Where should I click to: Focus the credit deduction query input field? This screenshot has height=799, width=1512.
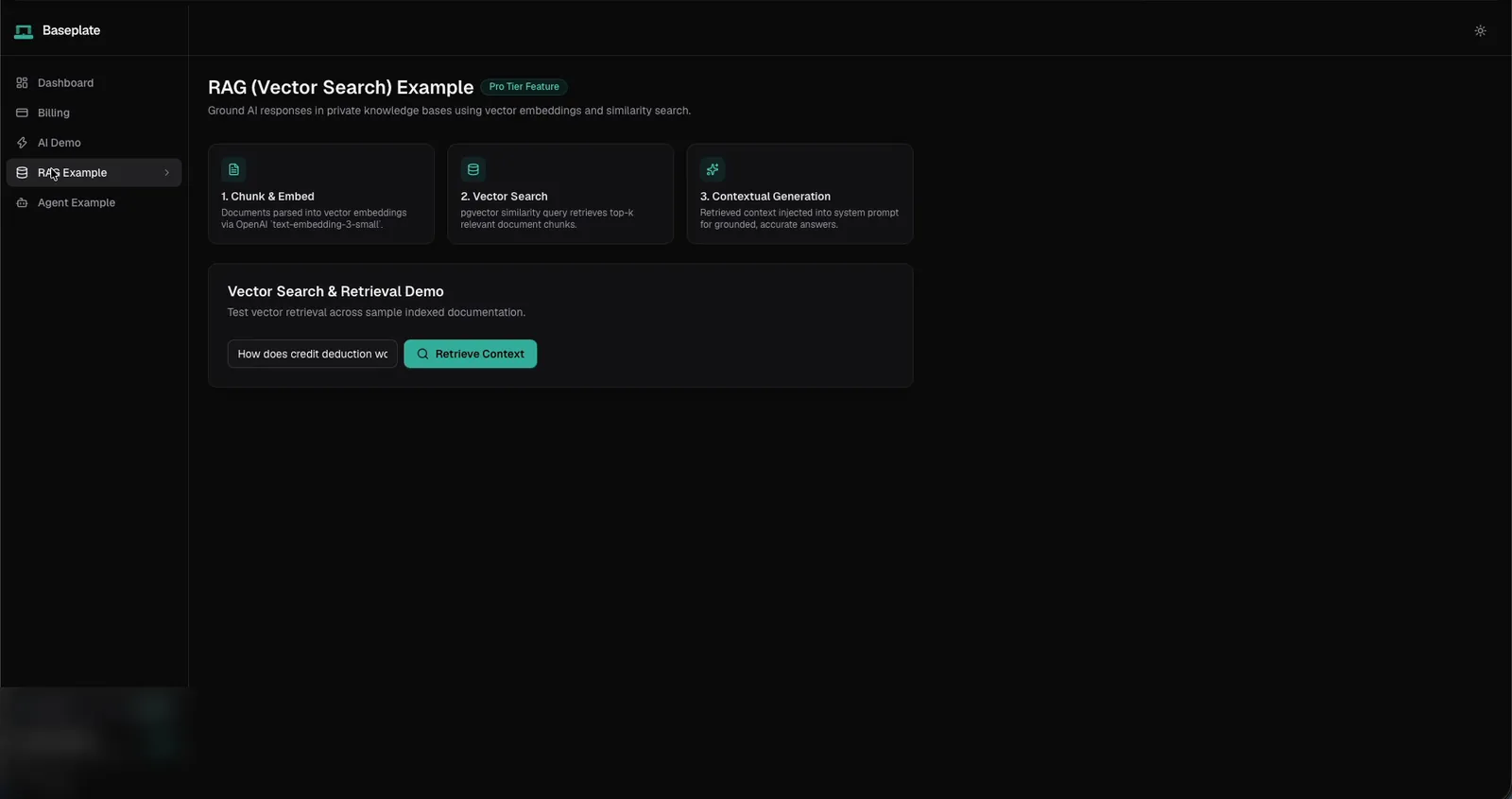tap(312, 354)
